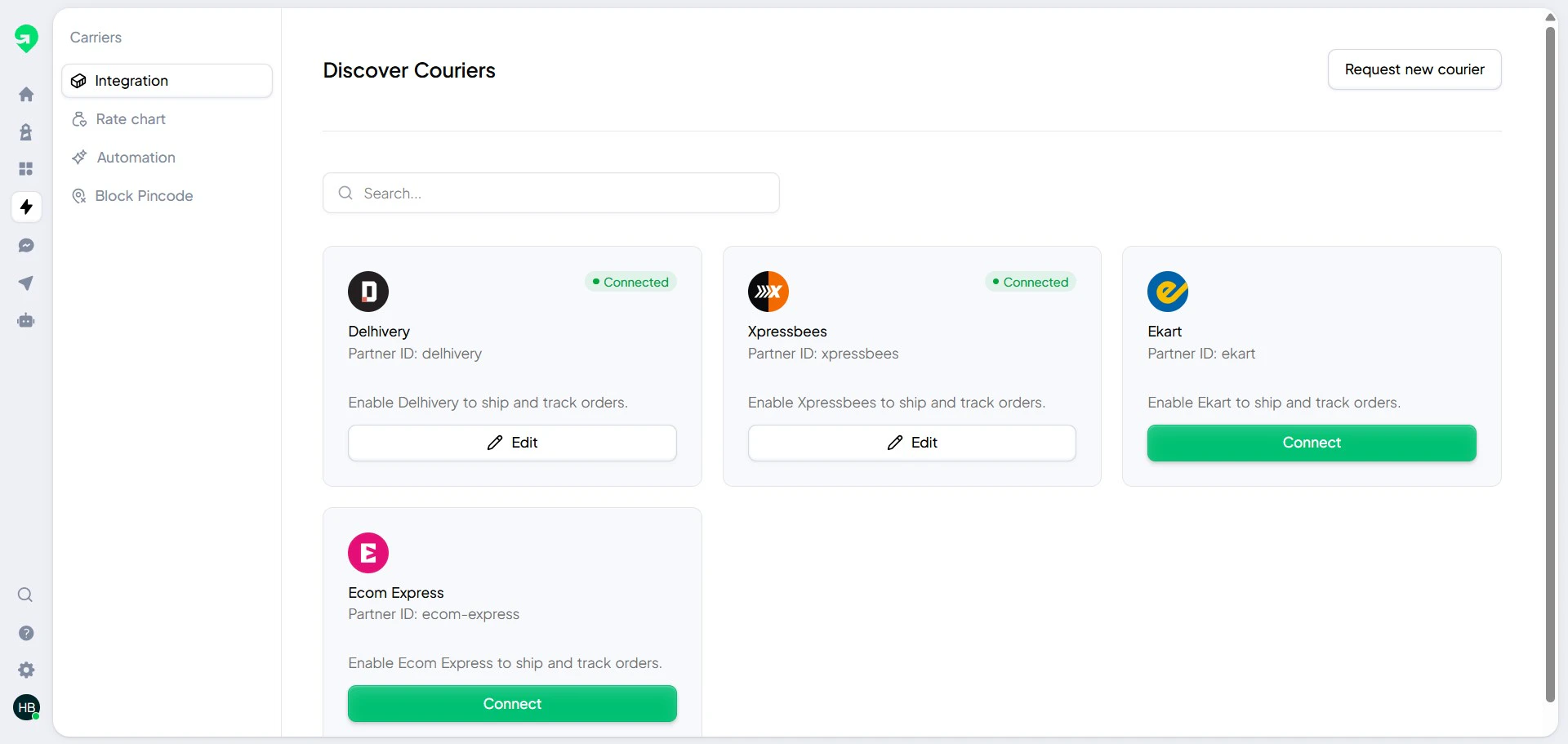Click 'Enable Ecom Express to ship' description
The width and height of the screenshot is (1568, 744).
click(505, 663)
